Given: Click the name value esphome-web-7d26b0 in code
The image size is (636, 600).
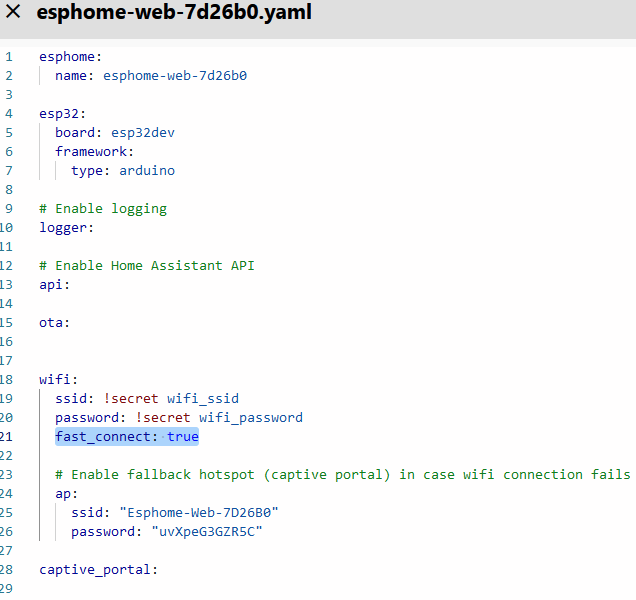Looking at the screenshot, I should click(174, 76).
